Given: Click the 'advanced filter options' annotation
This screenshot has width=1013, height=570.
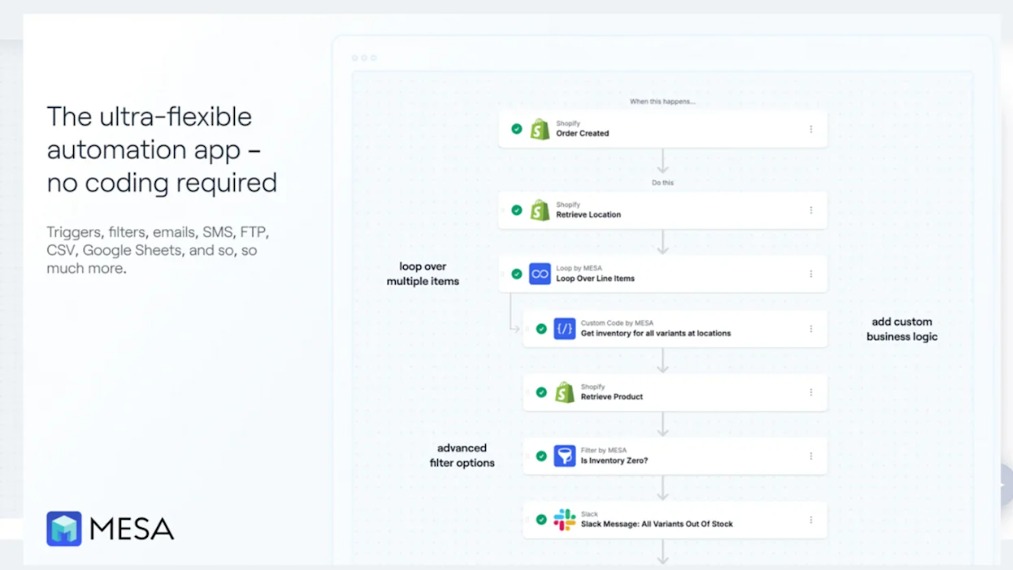Looking at the screenshot, I should click(462, 456).
